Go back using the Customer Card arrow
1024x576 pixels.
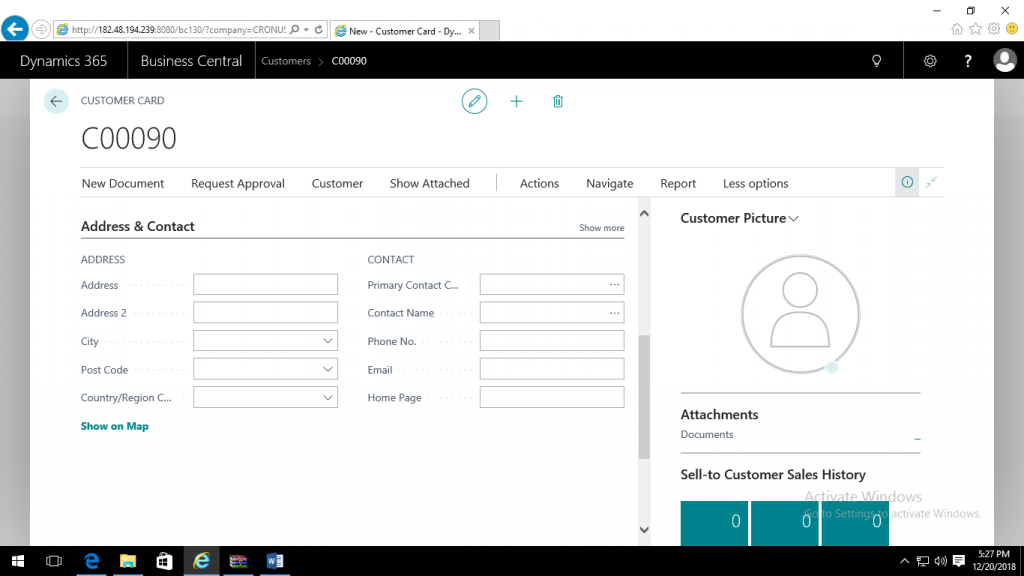point(56,101)
